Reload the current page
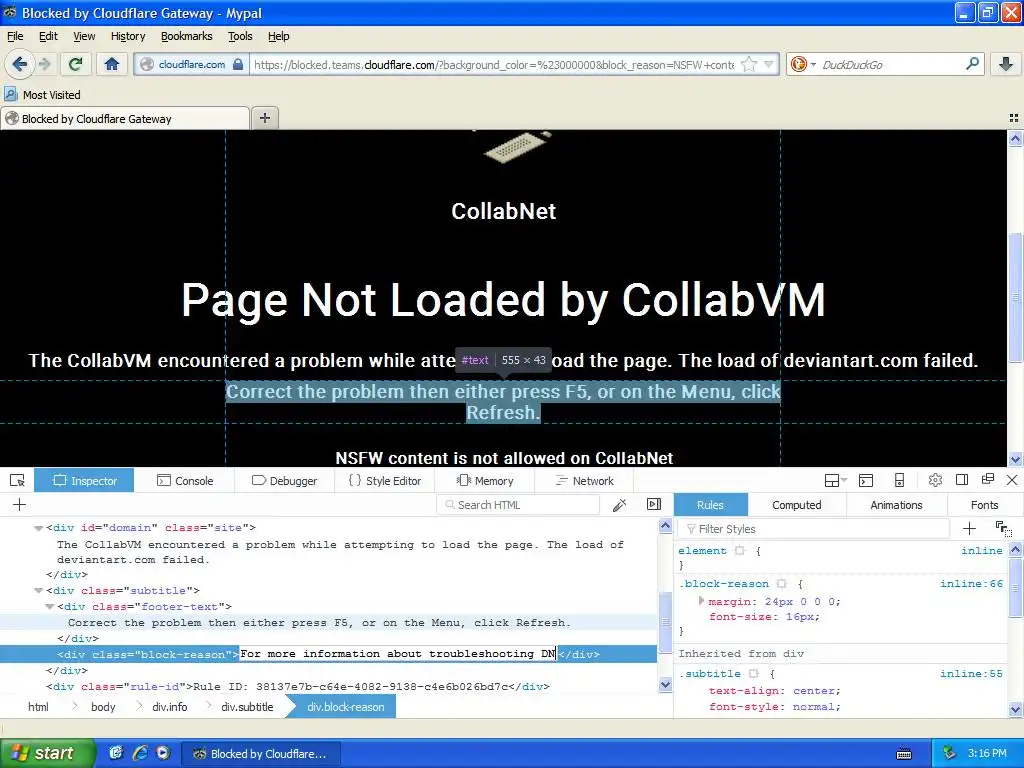The height and width of the screenshot is (768, 1024). point(76,64)
